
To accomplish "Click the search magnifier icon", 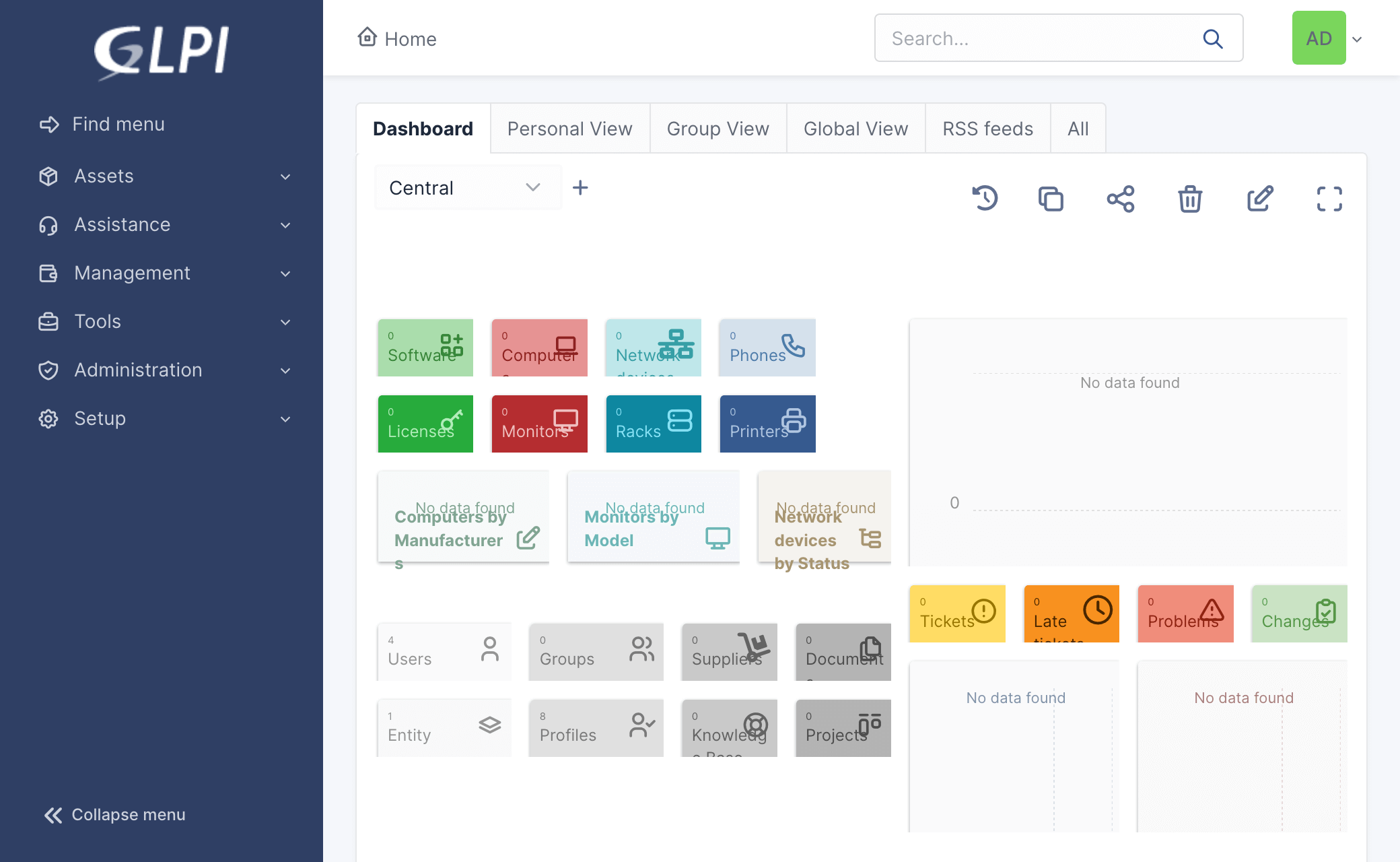I will click(1213, 38).
